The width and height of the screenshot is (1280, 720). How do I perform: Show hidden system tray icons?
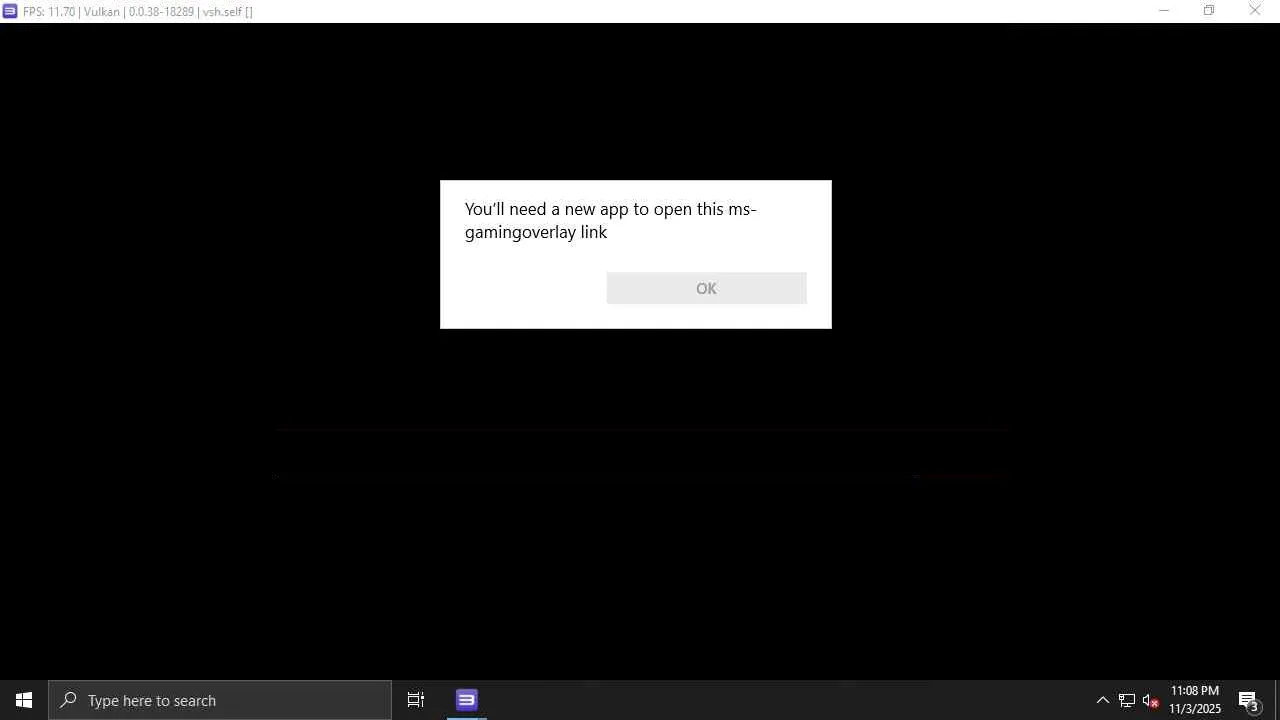click(1103, 700)
